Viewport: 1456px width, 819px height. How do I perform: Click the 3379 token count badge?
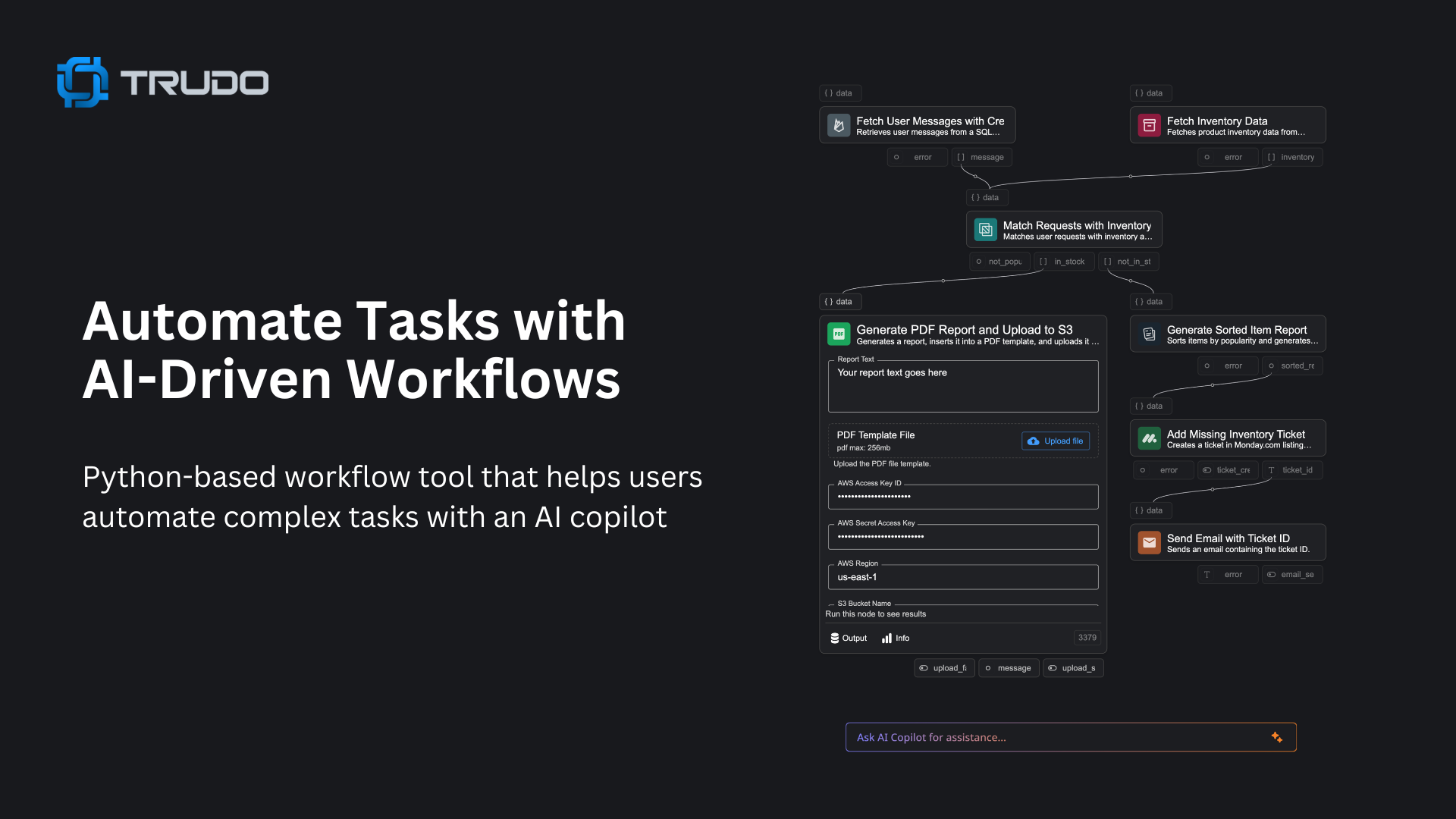[1087, 638]
